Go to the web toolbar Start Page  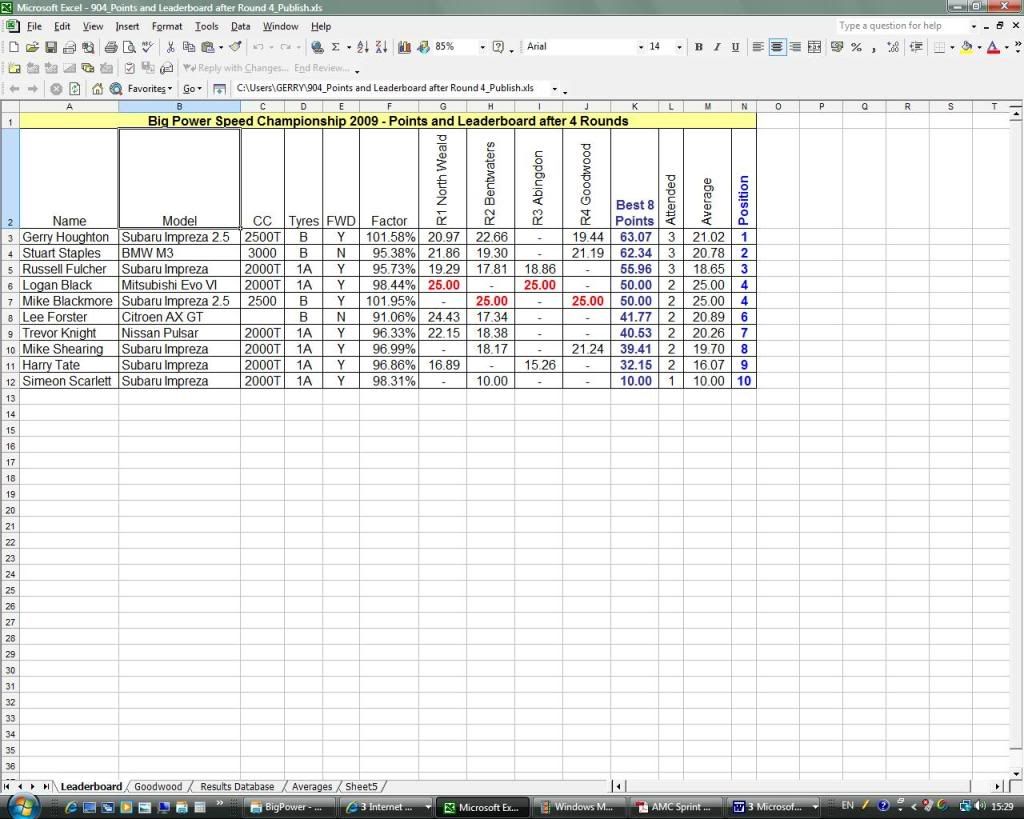[97, 89]
